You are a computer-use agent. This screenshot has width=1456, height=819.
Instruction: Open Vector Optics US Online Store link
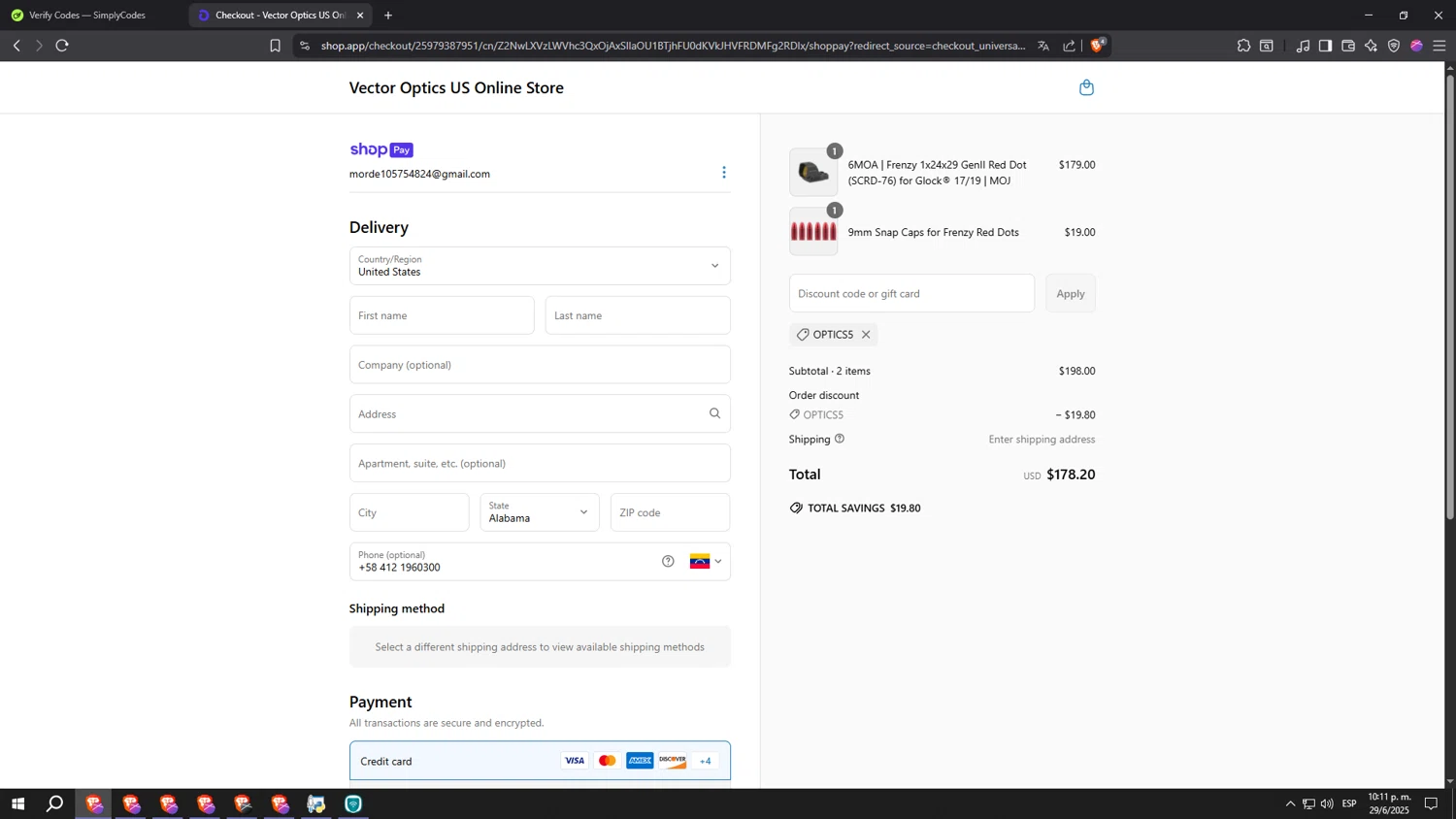click(456, 87)
